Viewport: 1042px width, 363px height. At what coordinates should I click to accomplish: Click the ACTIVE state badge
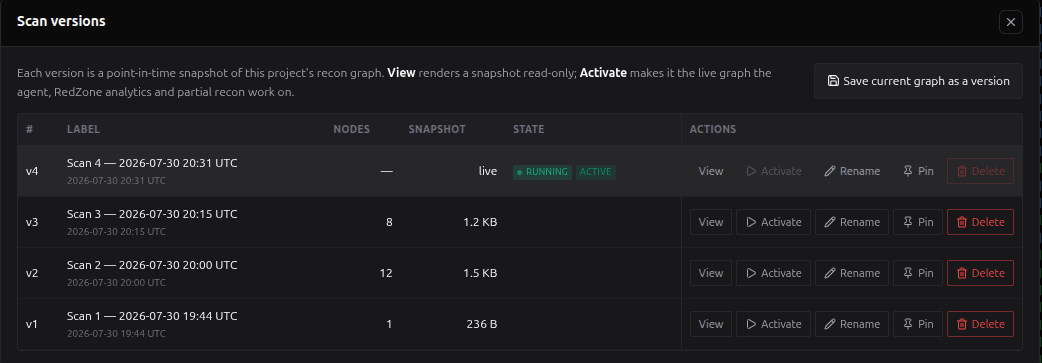[x=596, y=172]
